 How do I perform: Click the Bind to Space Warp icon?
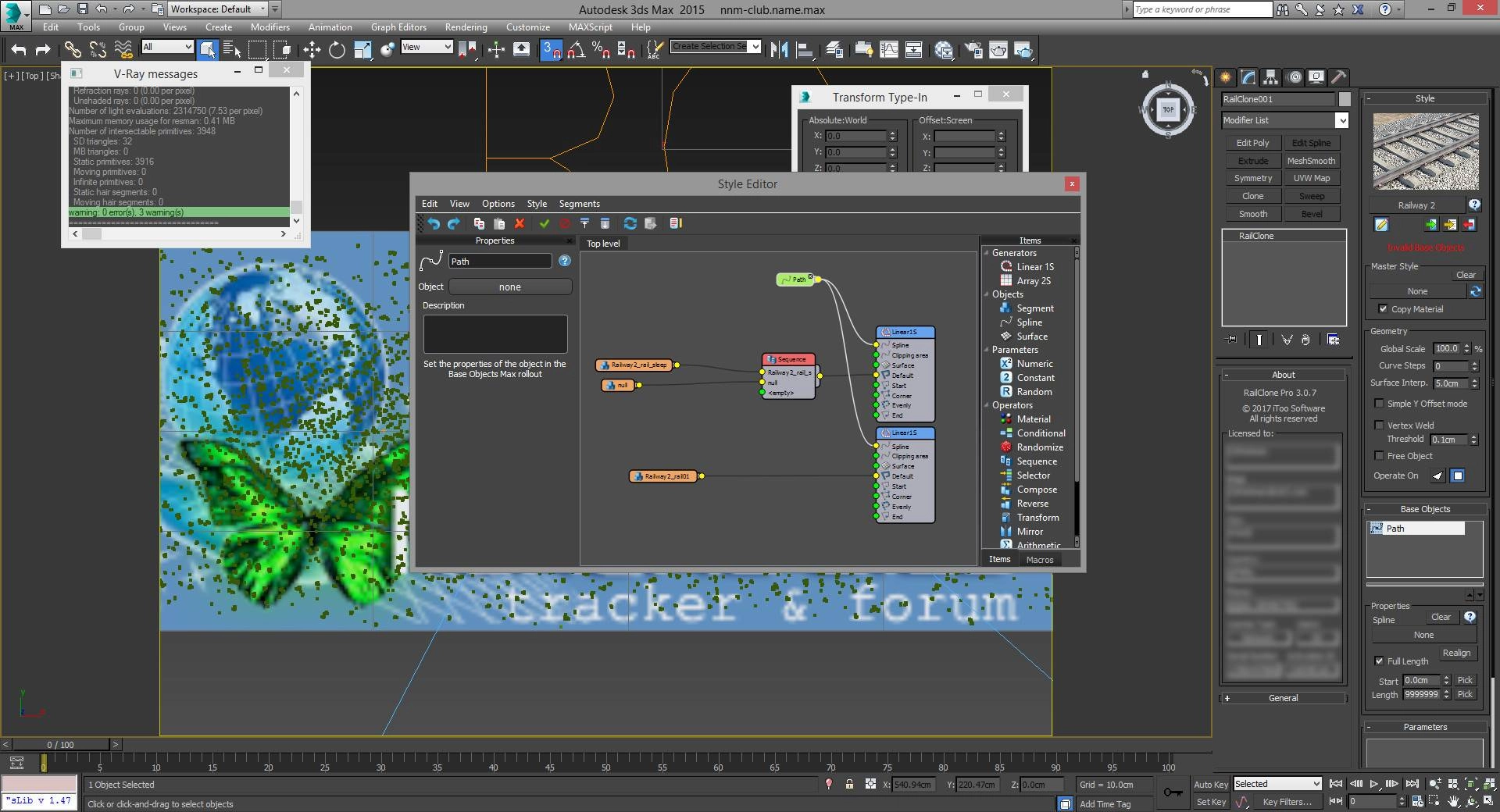(123, 50)
